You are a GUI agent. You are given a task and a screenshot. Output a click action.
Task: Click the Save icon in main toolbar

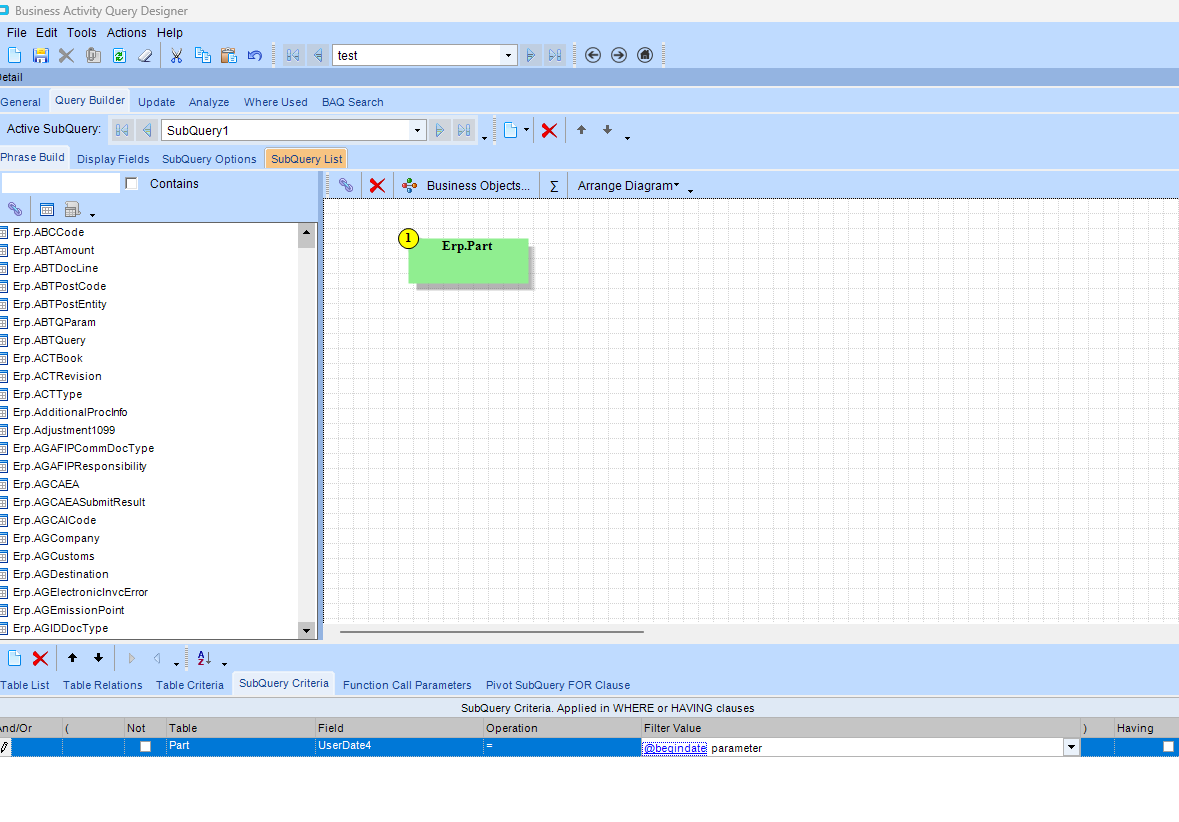tap(41, 55)
